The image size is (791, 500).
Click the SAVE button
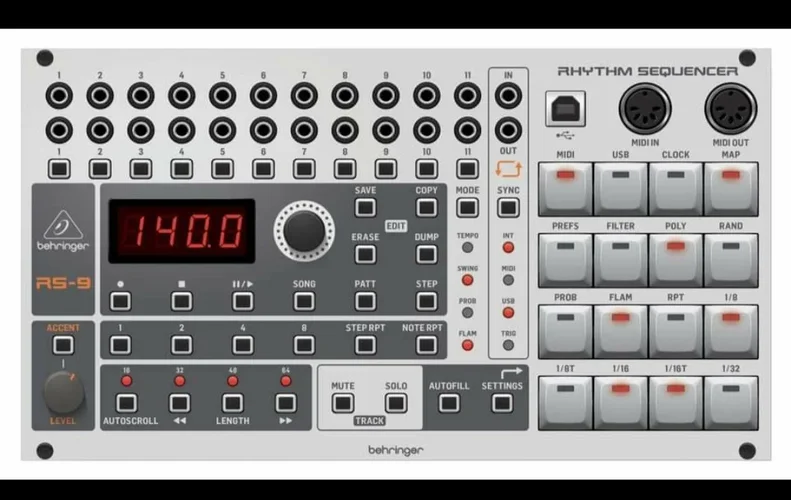point(365,207)
